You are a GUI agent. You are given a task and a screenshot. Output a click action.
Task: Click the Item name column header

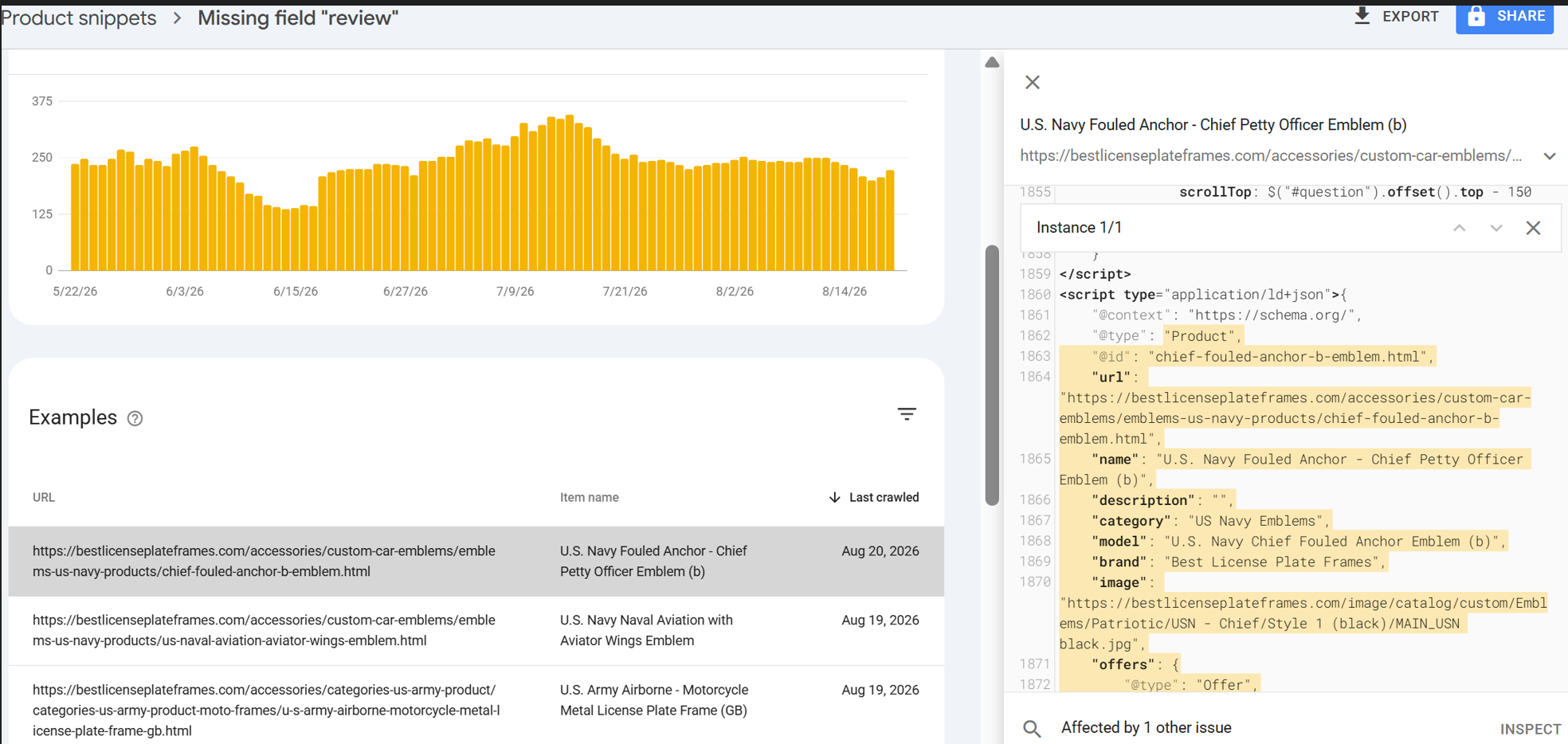point(589,497)
